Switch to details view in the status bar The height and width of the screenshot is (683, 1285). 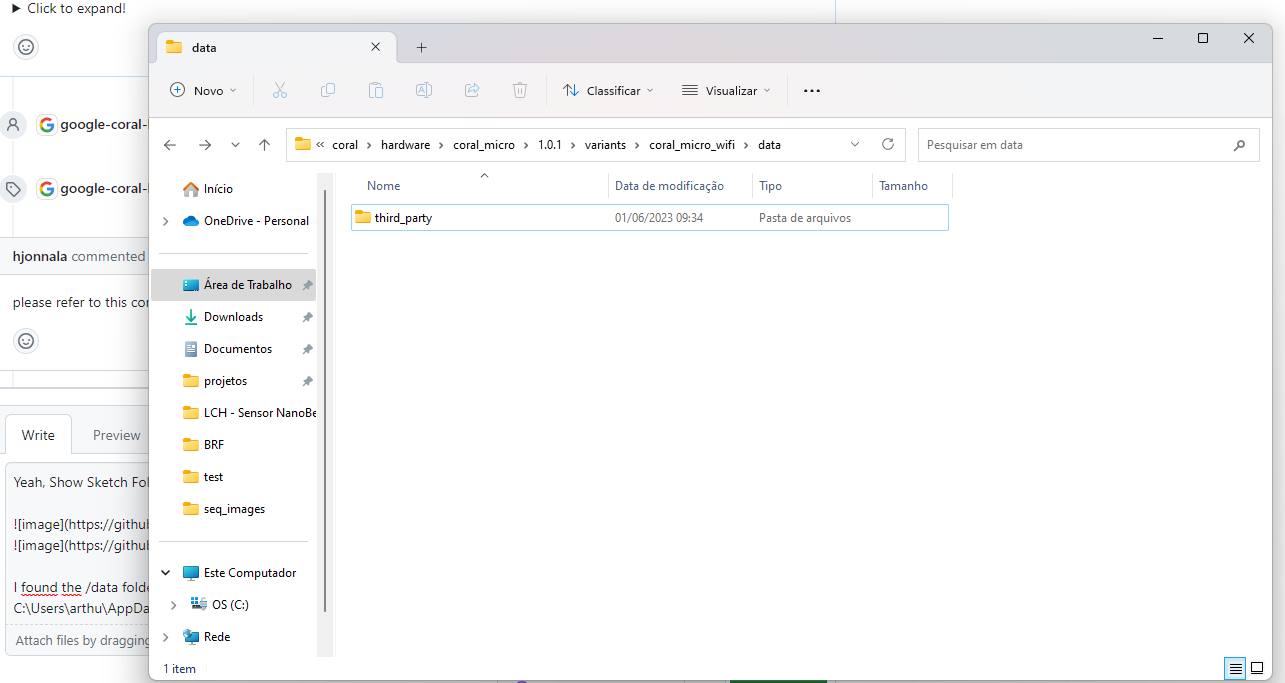(x=1235, y=668)
